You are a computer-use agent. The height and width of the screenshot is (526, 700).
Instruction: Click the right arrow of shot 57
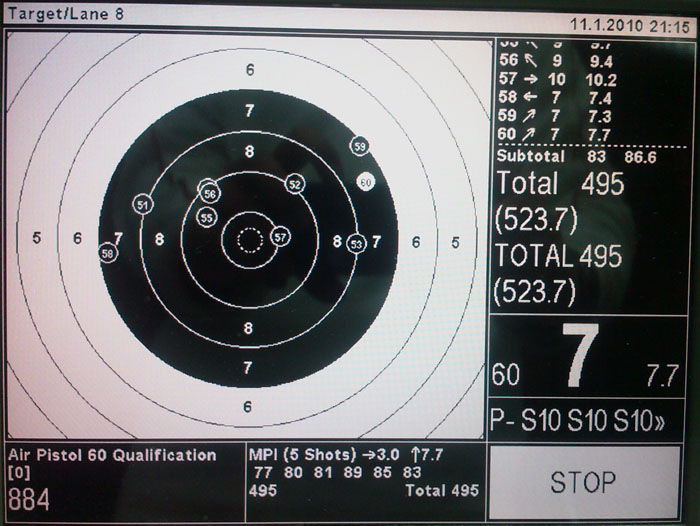pyautogui.click(x=530, y=79)
